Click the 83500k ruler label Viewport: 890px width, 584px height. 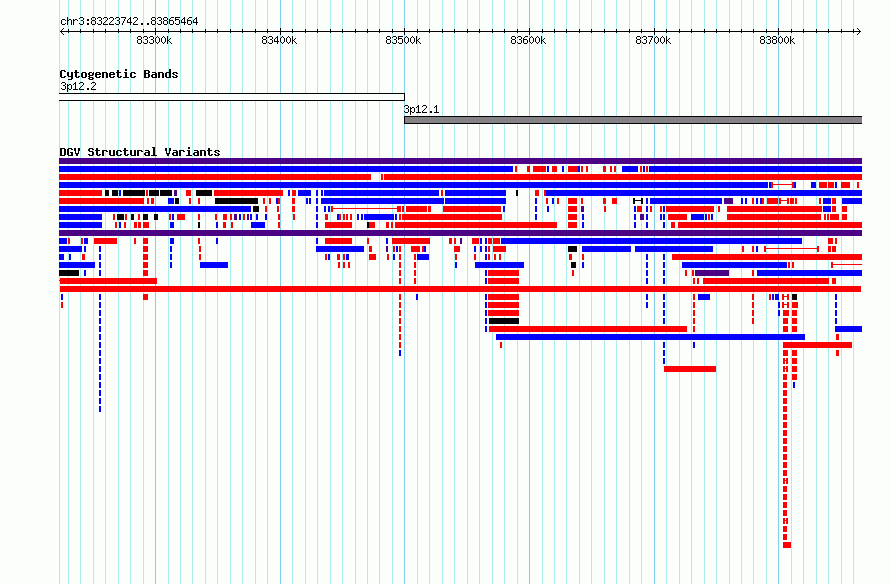tap(403, 40)
